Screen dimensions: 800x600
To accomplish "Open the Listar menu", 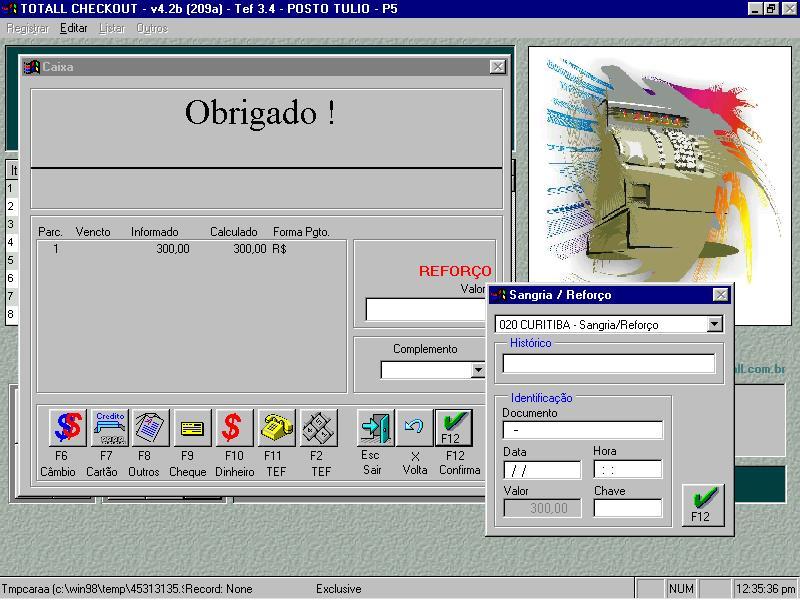I will [112, 29].
